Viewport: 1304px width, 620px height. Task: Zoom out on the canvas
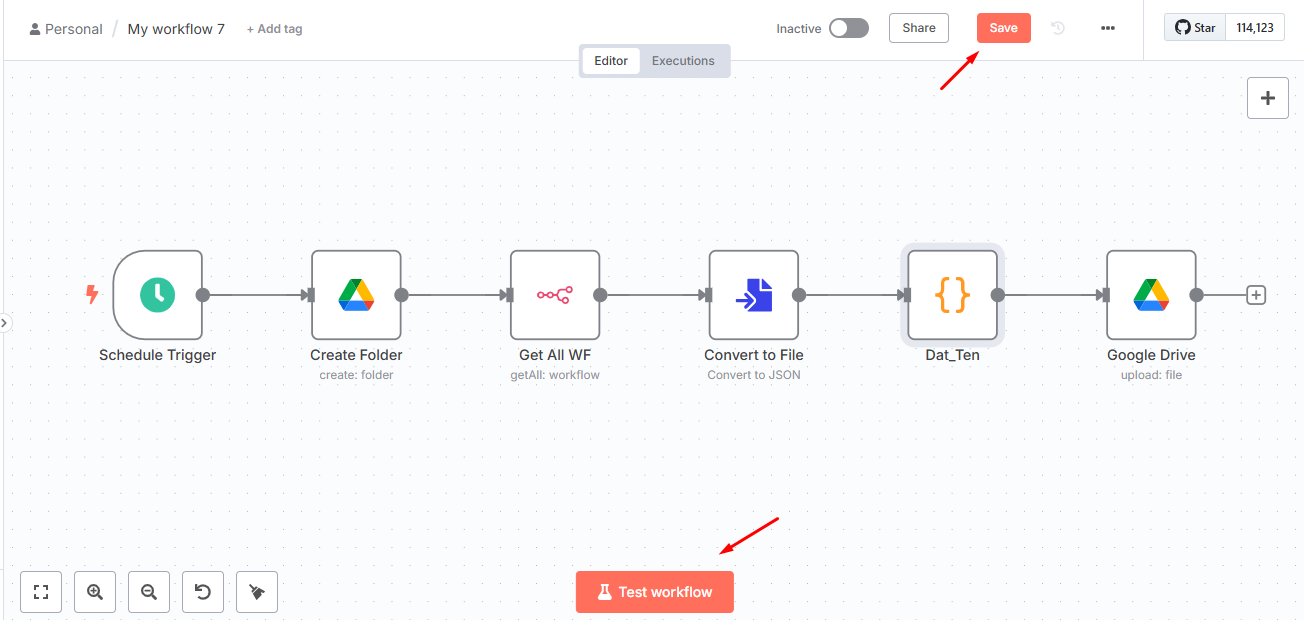149,592
